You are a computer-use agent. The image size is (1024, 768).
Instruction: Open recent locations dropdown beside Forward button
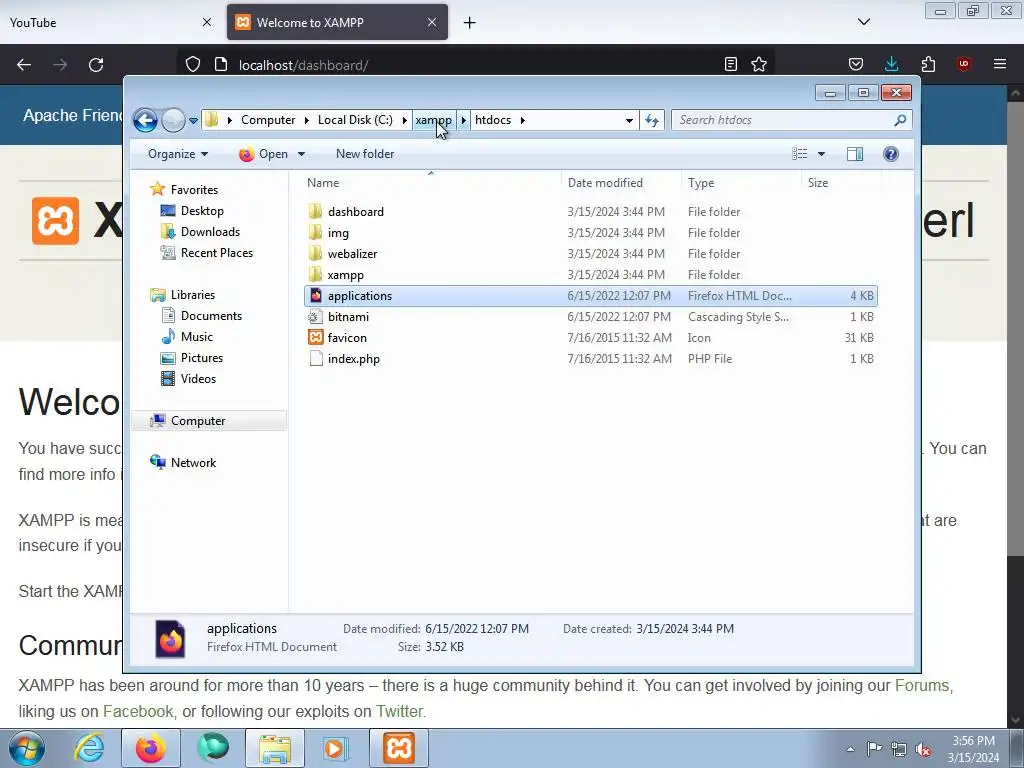pyautogui.click(x=193, y=120)
